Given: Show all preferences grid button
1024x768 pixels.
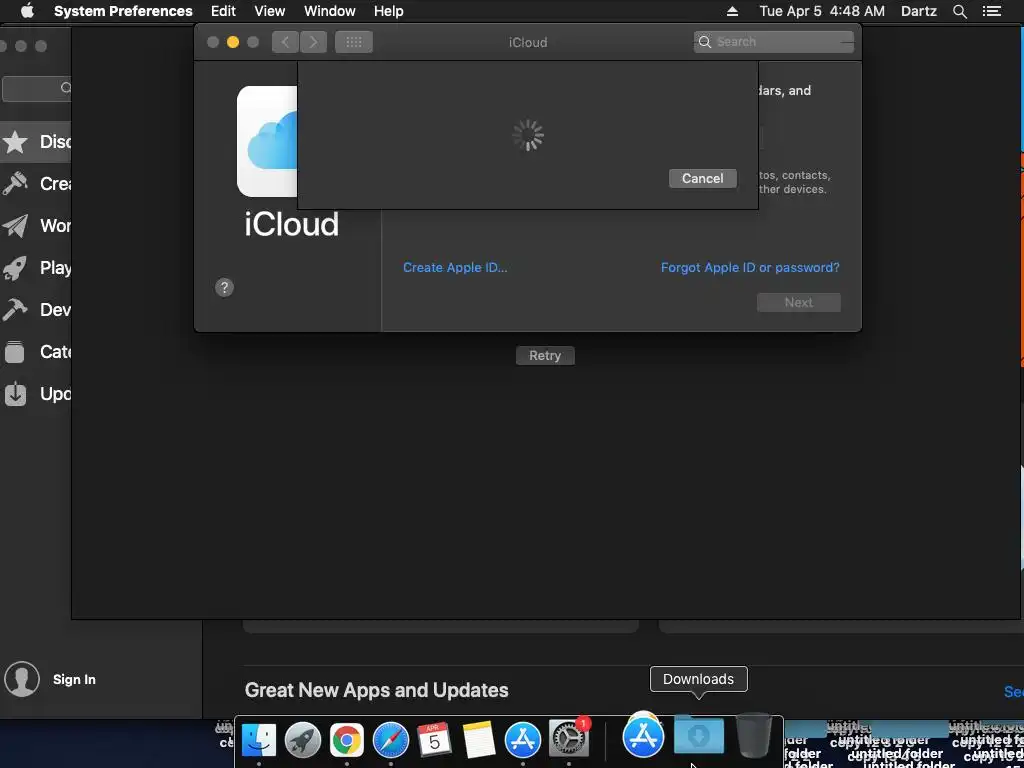Looking at the screenshot, I should pos(354,42).
